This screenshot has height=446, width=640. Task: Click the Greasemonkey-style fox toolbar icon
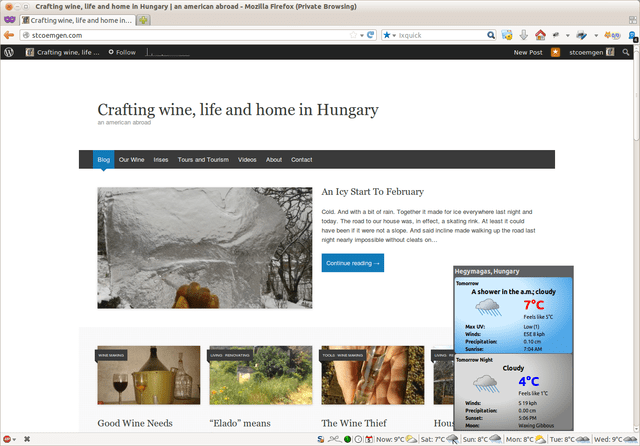(612, 35)
